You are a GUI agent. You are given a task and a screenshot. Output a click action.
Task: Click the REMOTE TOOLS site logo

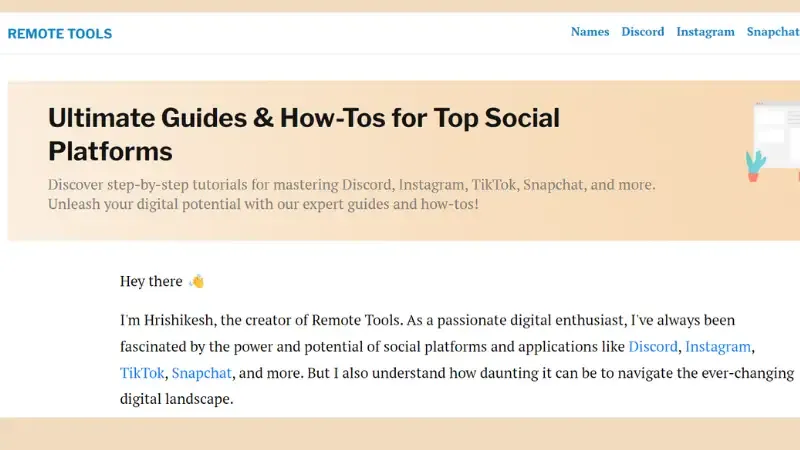point(60,34)
